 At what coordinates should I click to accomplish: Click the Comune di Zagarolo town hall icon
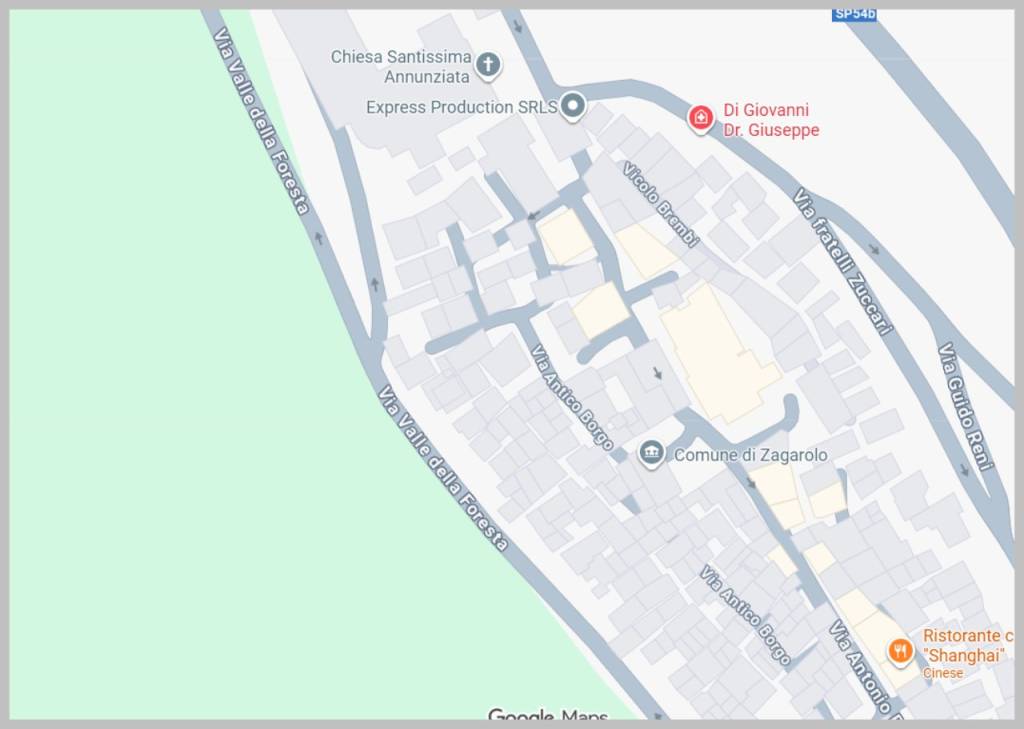coord(650,453)
